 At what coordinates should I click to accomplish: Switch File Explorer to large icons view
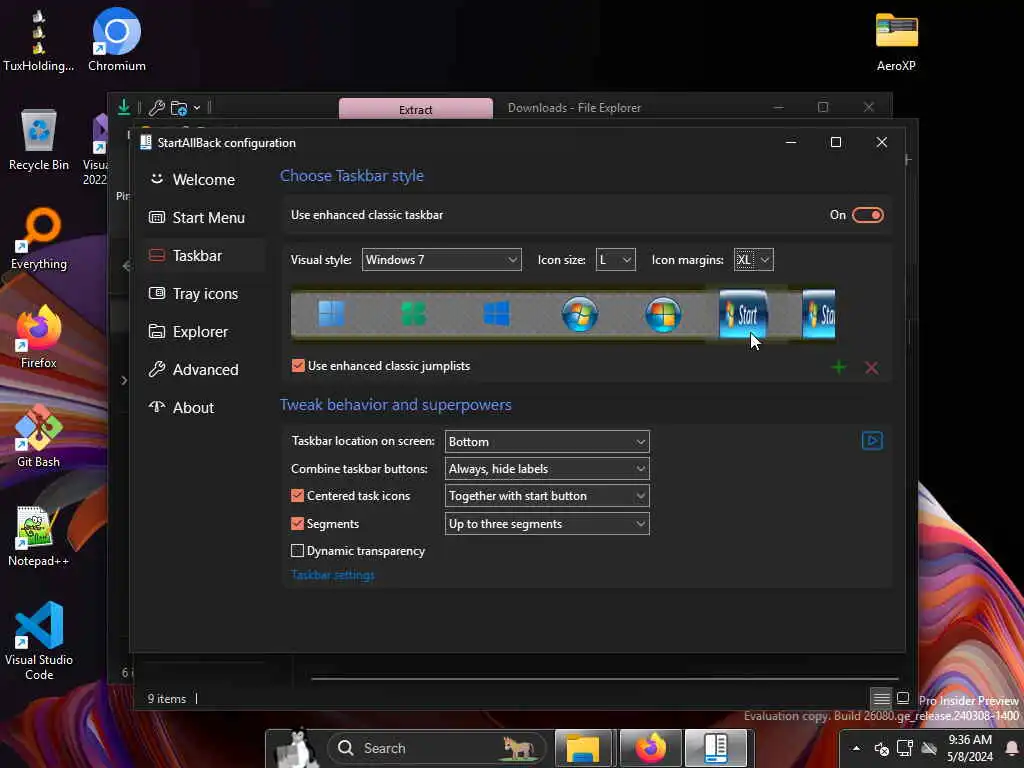click(903, 698)
